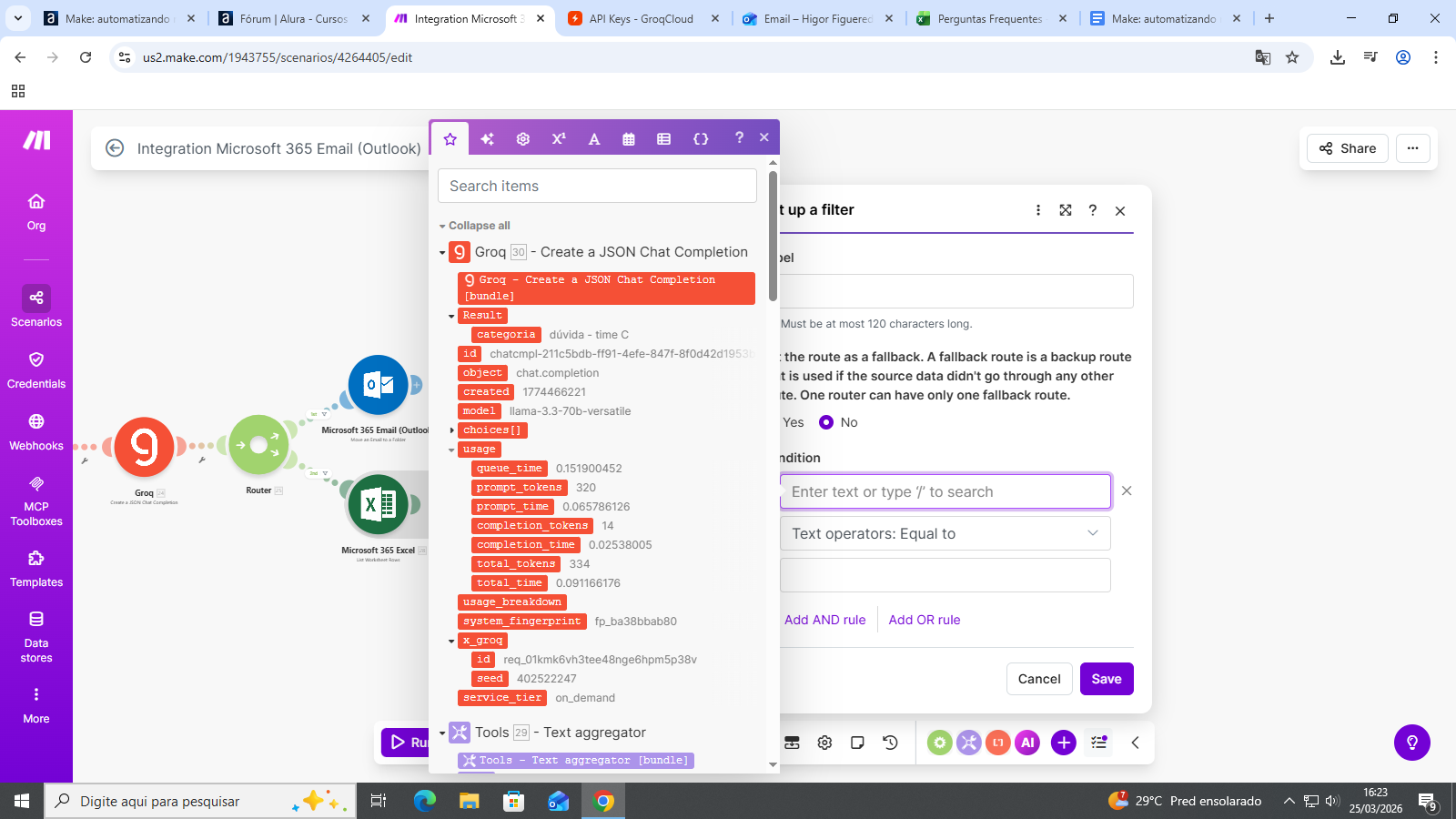The width and height of the screenshot is (1456, 819).
Task: Select the total_tokens variable pill
Action: 516,564
